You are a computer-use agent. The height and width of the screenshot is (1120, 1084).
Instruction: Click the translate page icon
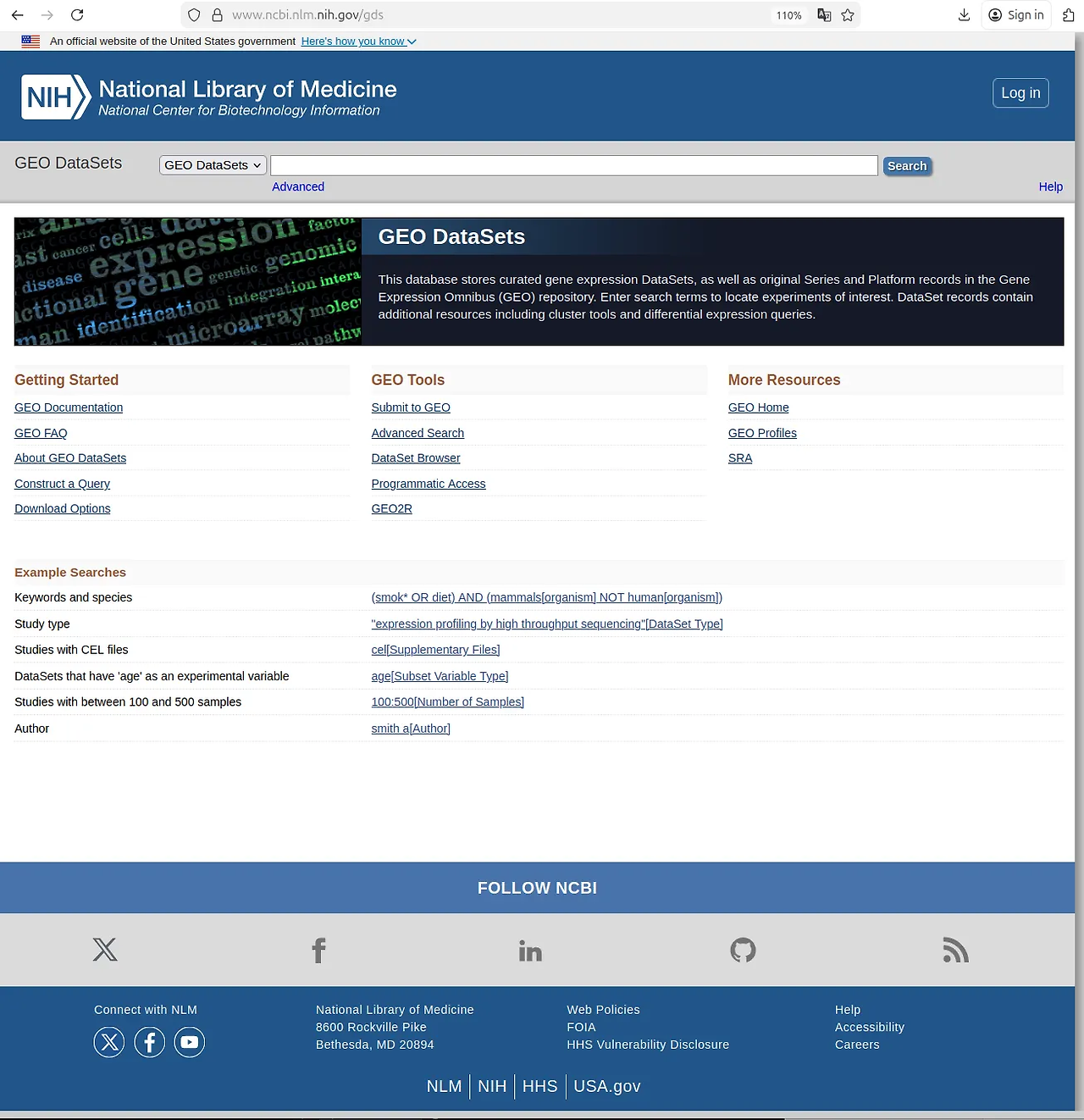(x=824, y=15)
